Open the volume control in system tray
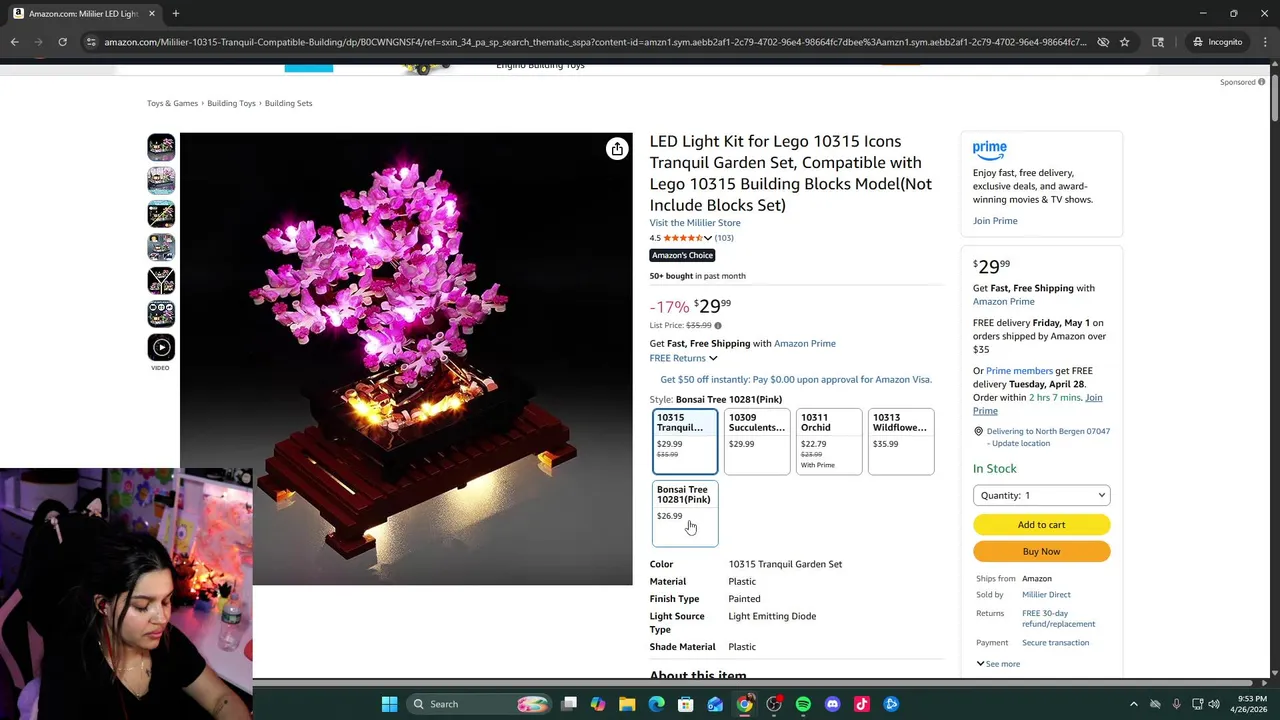This screenshot has width=1280, height=720. pyautogui.click(x=1214, y=704)
